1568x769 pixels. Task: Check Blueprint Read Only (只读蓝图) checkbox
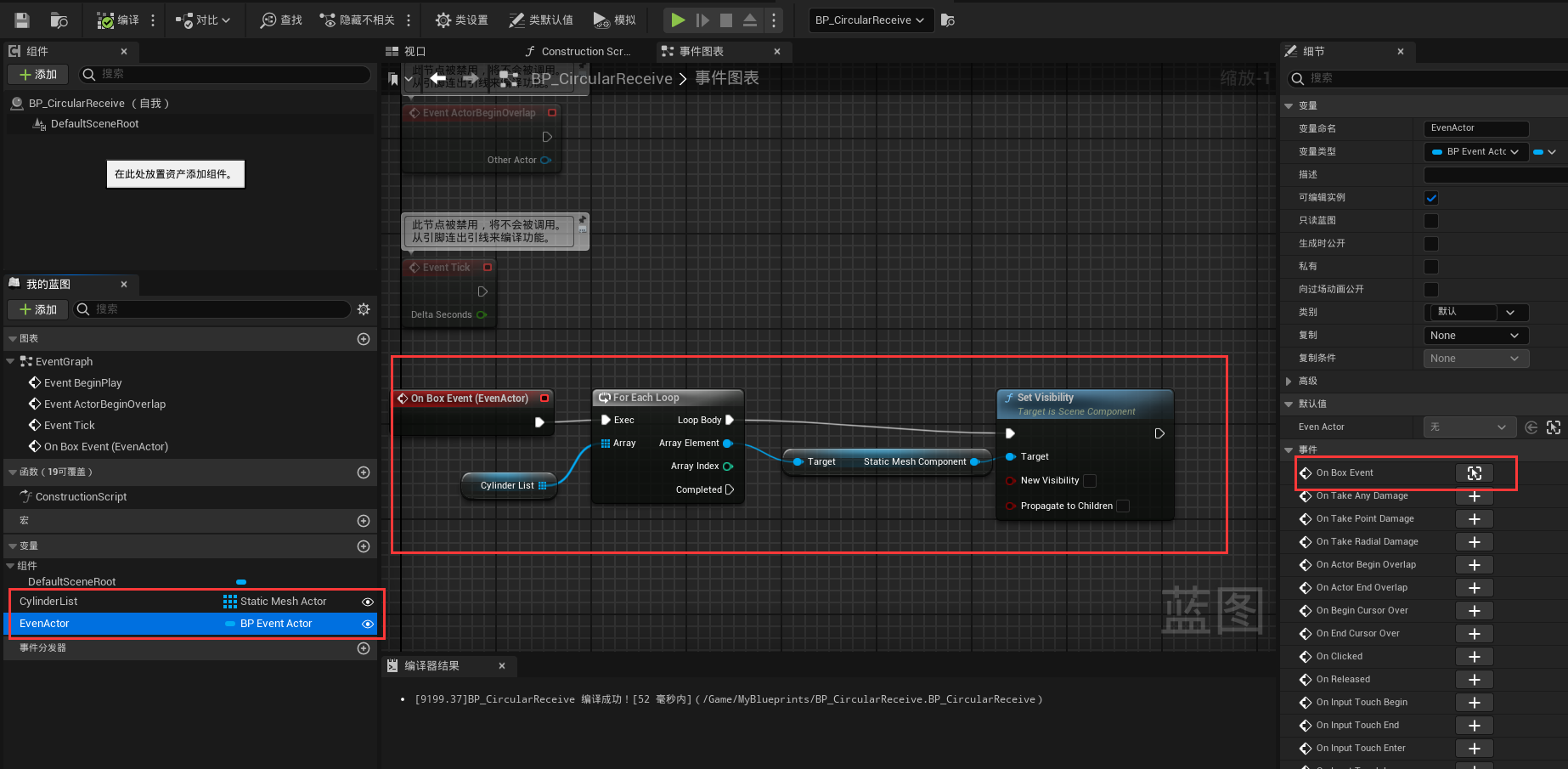pyautogui.click(x=1431, y=221)
